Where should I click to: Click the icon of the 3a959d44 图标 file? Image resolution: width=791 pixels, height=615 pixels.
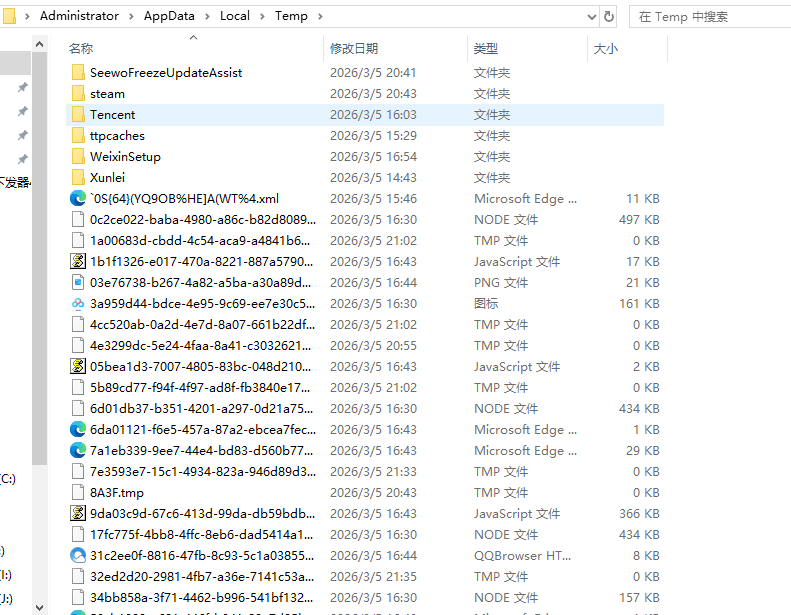coord(78,304)
